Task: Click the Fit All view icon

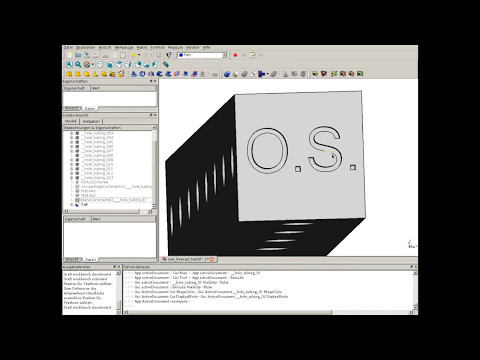Action: [x=69, y=64]
